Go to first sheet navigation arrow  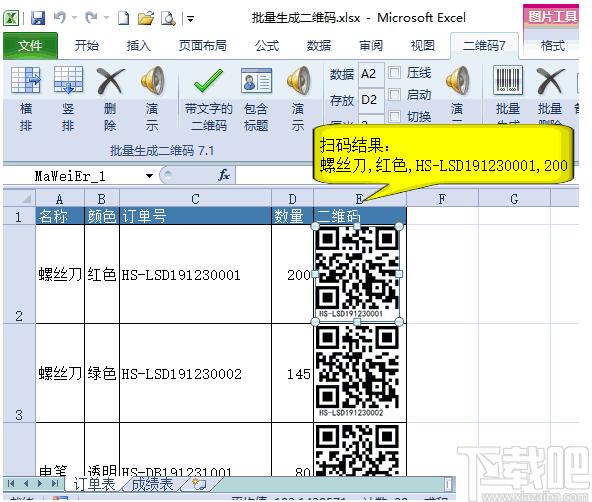point(11,484)
